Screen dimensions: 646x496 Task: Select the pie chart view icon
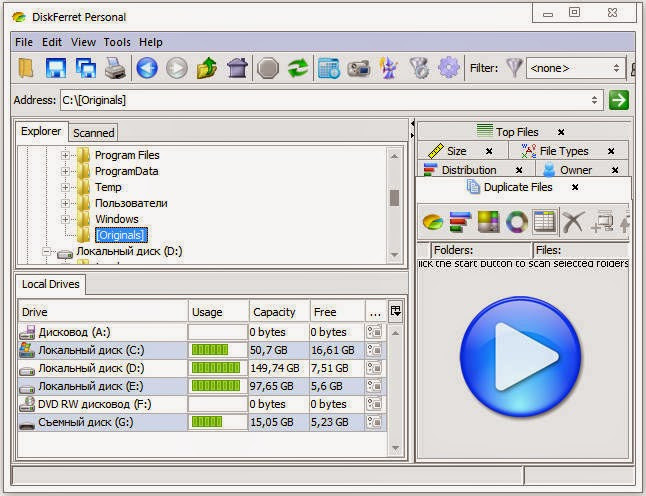pos(433,222)
